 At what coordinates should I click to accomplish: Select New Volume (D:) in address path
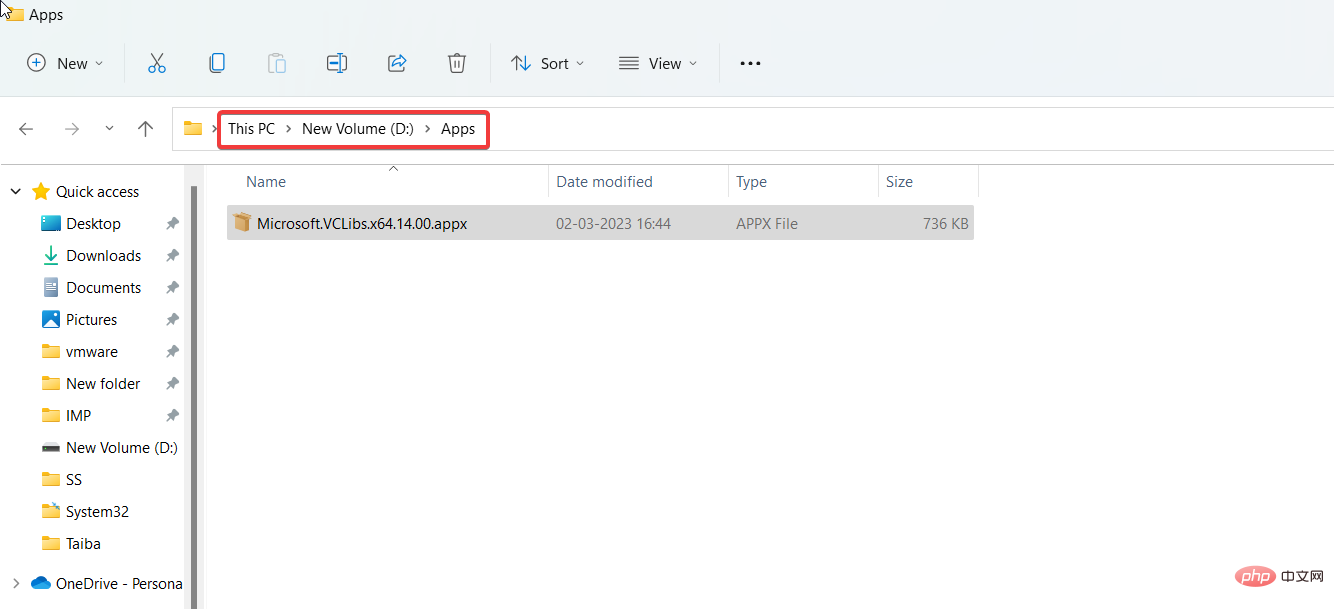(358, 129)
